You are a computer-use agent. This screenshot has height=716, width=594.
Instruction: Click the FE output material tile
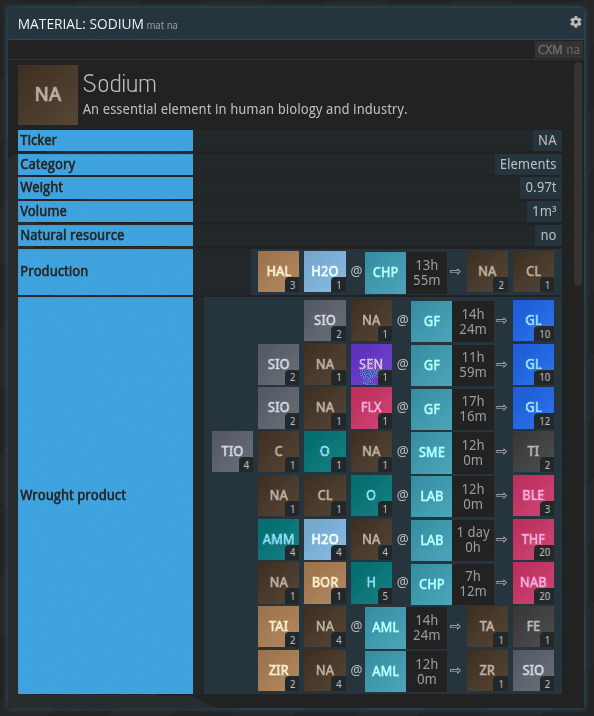tap(533, 626)
